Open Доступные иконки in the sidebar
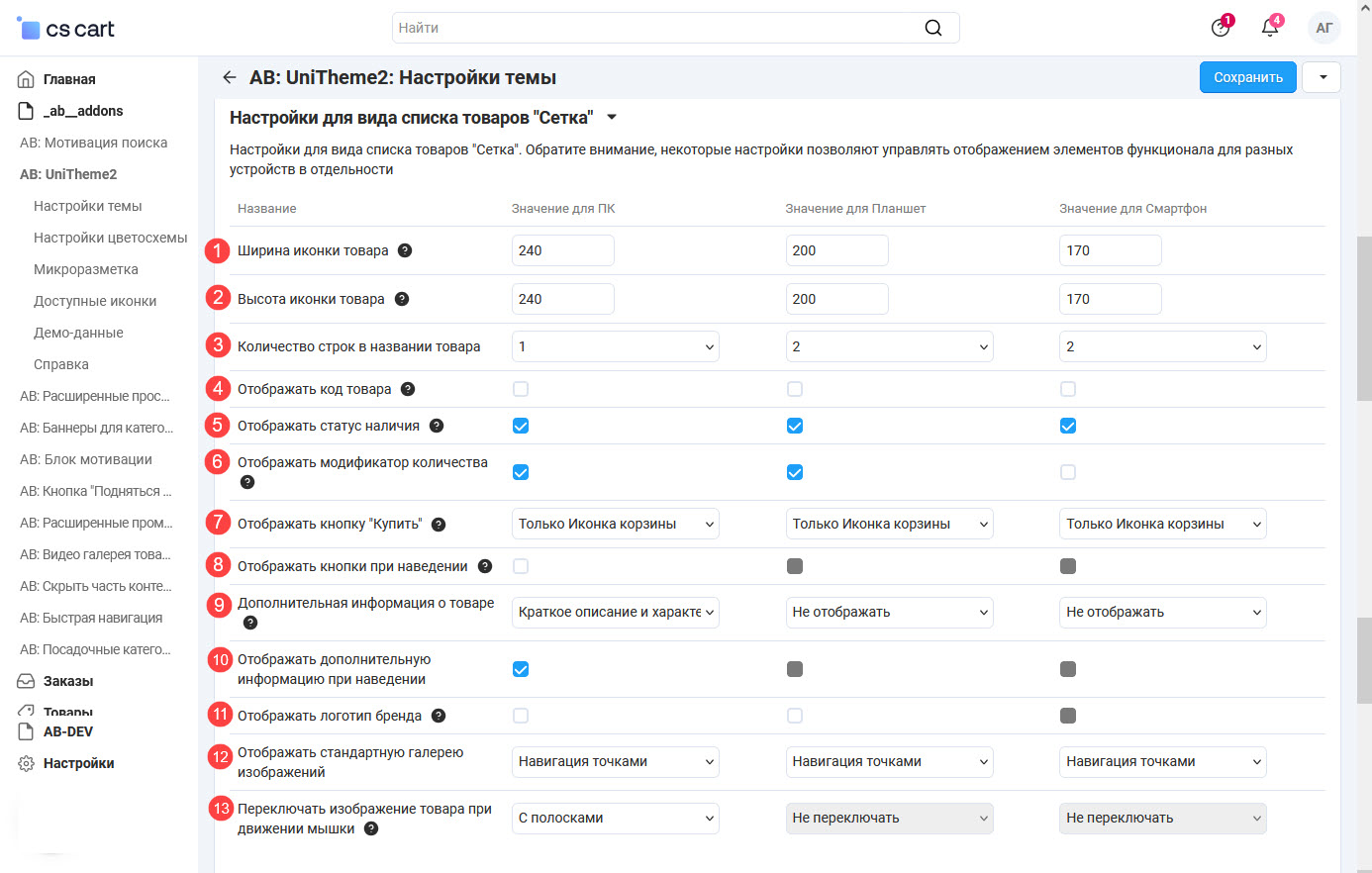The image size is (1372, 873). [x=95, y=301]
